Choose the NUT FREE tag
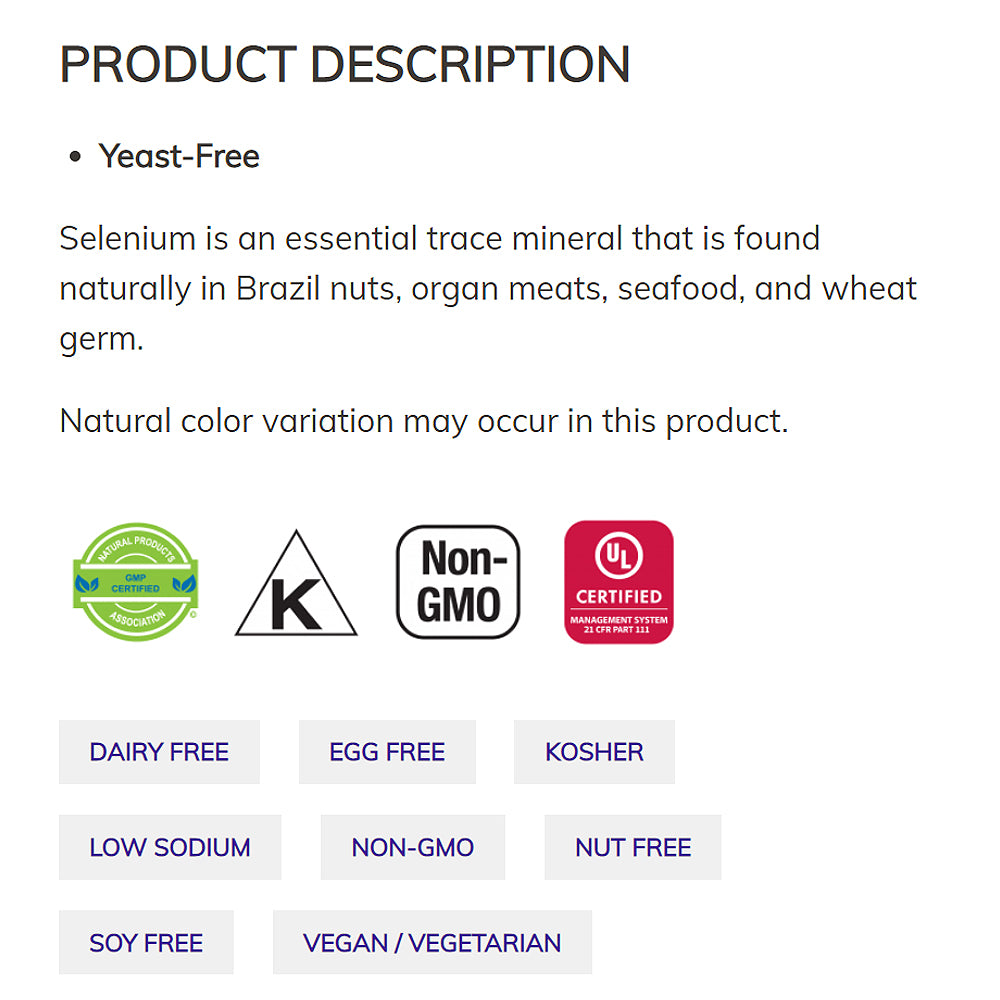Viewport: 1000px width, 1000px height. pos(633,847)
